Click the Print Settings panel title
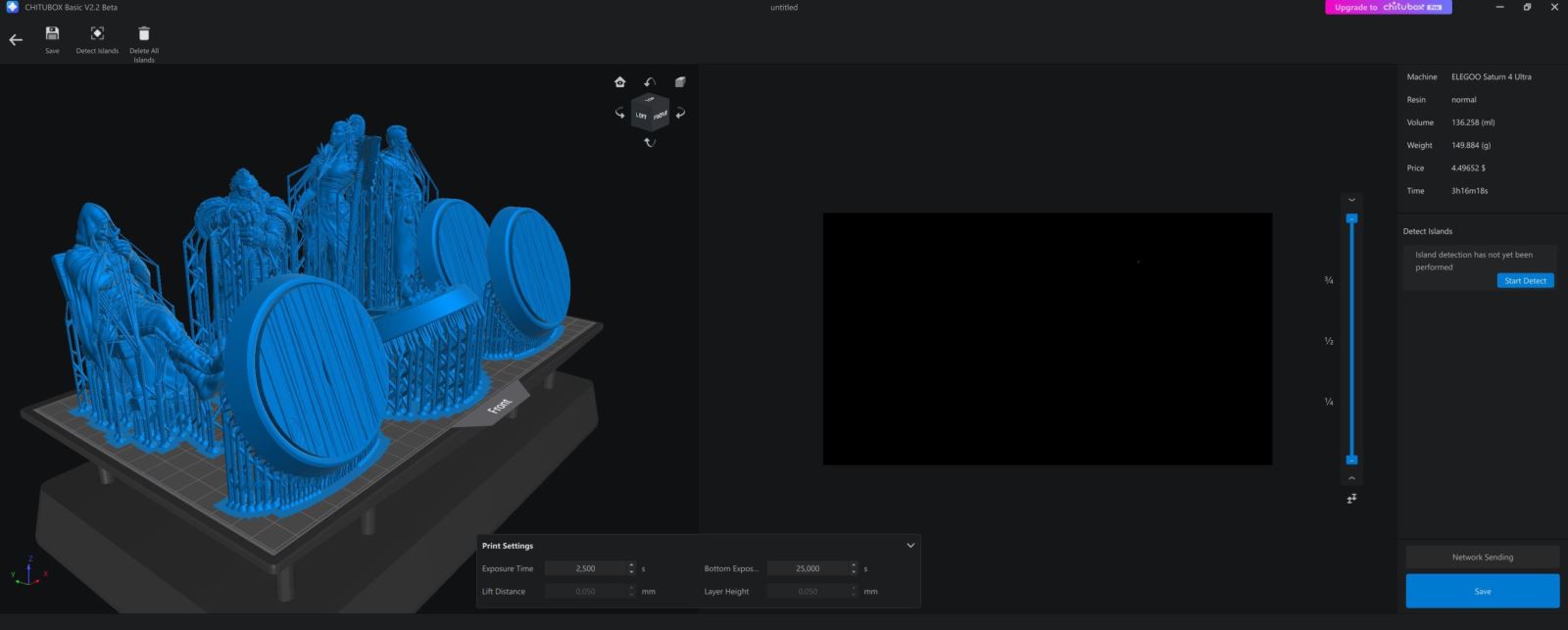Screen dimensions: 1568x630 coord(508,546)
